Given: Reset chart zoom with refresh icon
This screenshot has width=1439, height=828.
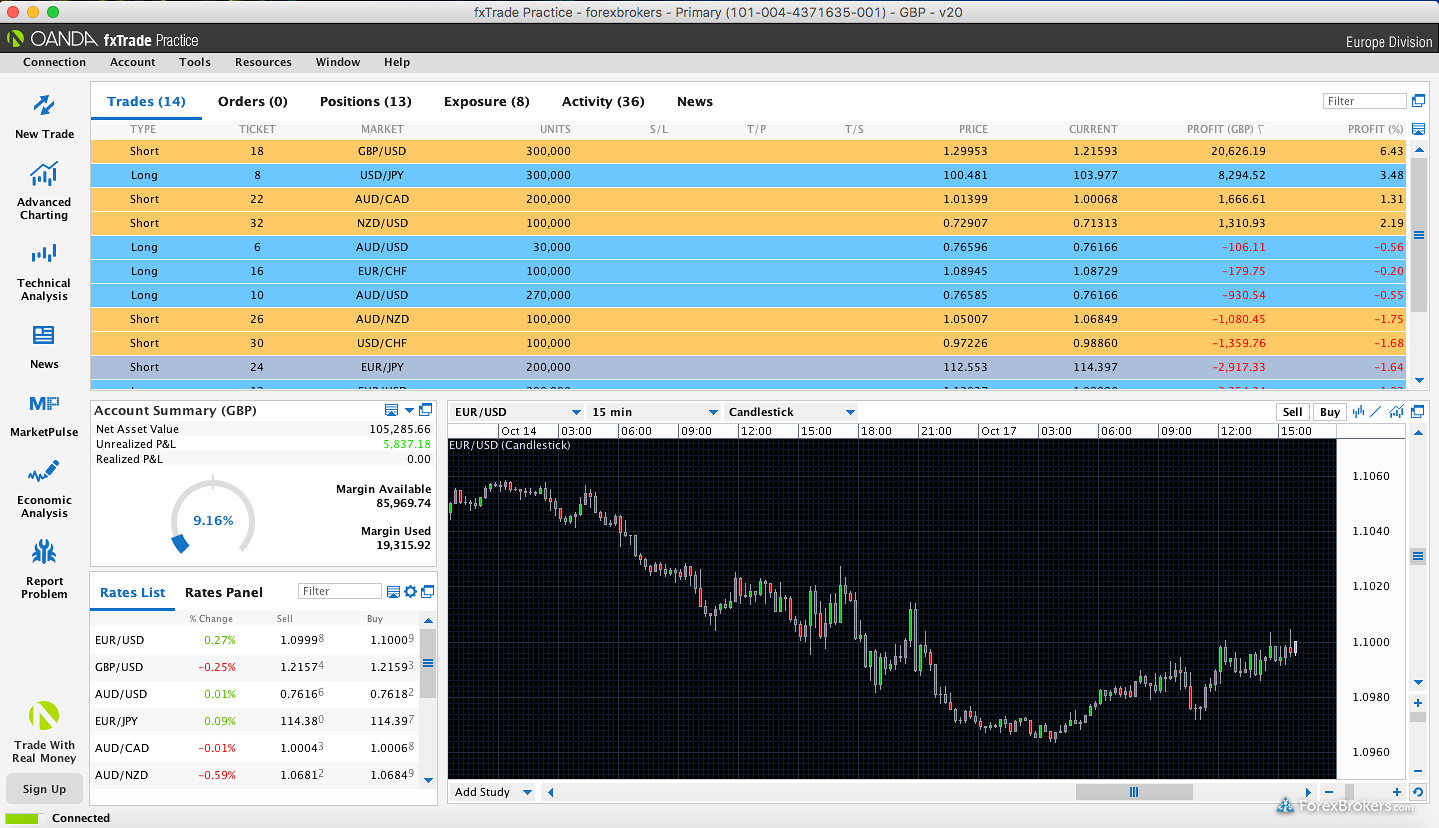Looking at the screenshot, I should coord(1417,792).
